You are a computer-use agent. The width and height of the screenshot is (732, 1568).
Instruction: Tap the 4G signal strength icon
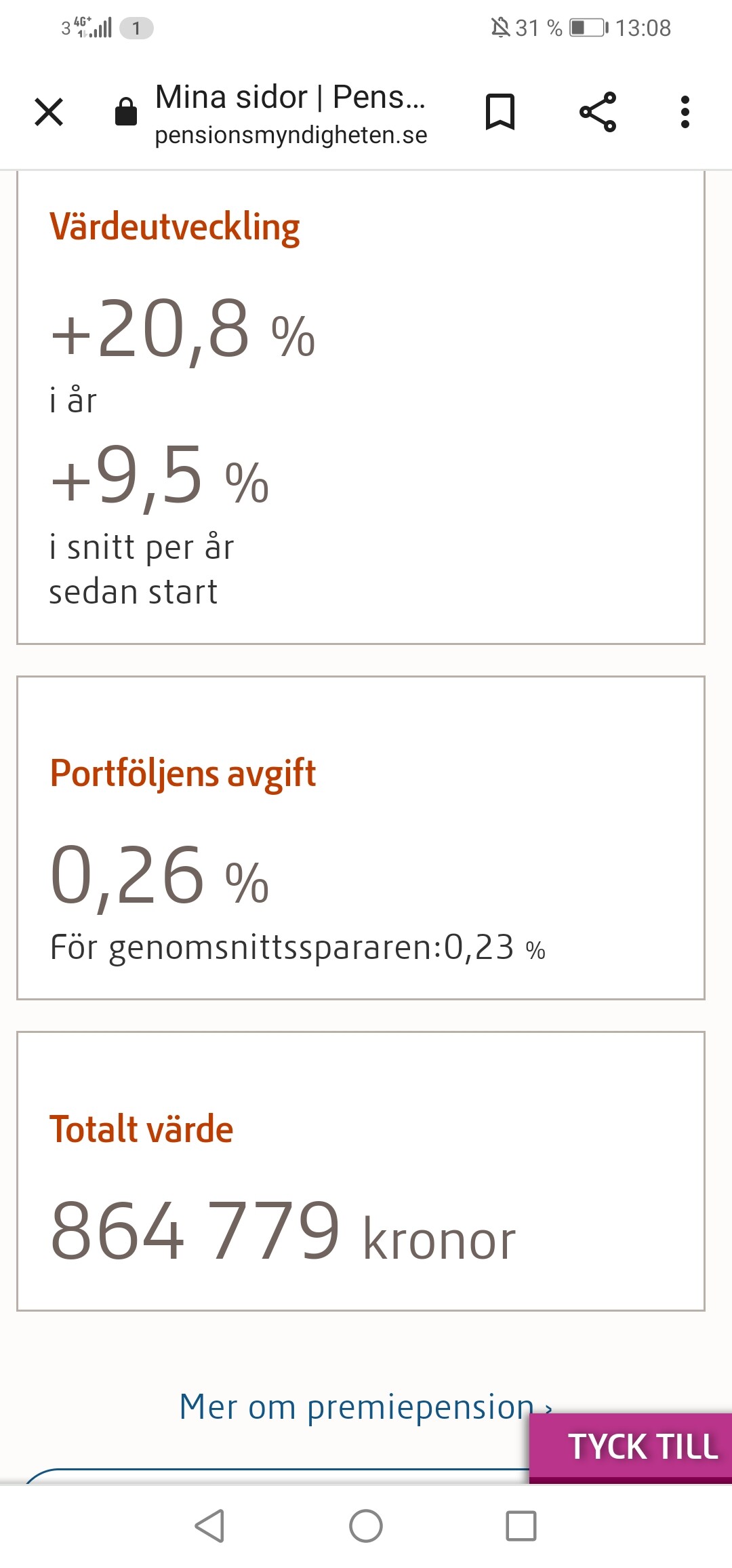[x=94, y=28]
